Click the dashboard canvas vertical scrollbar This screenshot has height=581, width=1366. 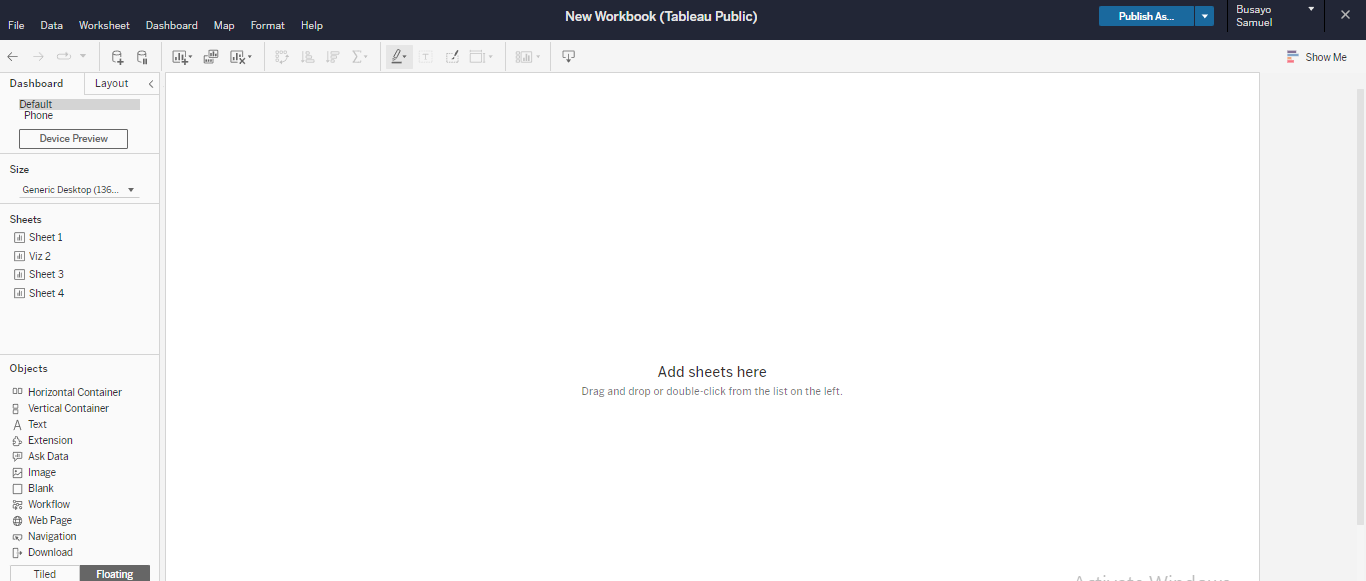[x=1360, y=305]
